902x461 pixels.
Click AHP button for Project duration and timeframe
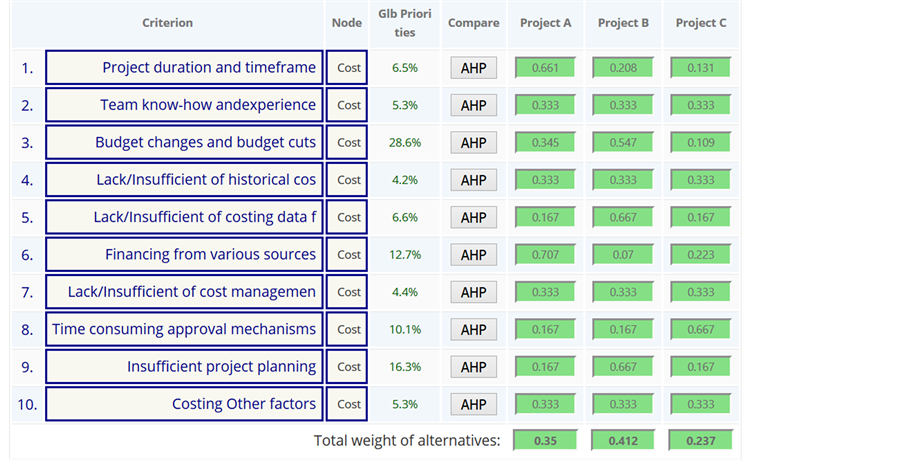[473, 68]
